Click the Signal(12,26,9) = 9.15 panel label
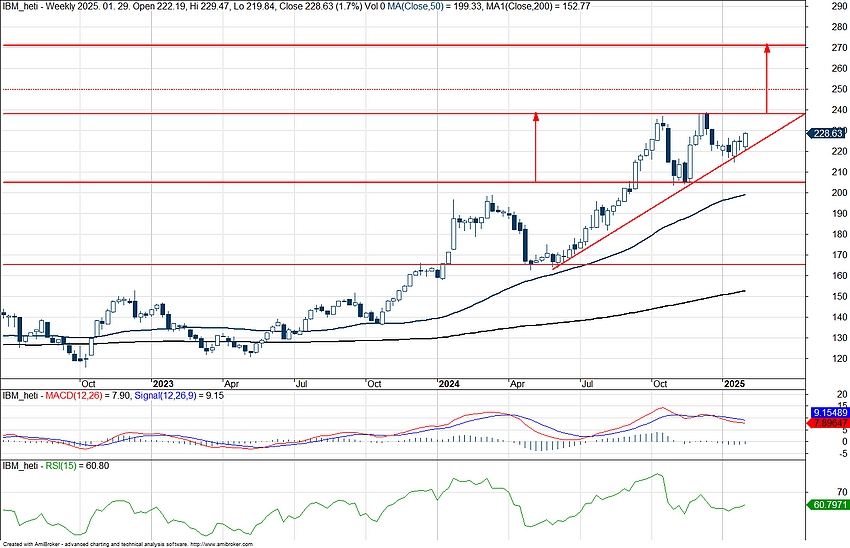The width and height of the screenshot is (850, 548). (x=179, y=396)
